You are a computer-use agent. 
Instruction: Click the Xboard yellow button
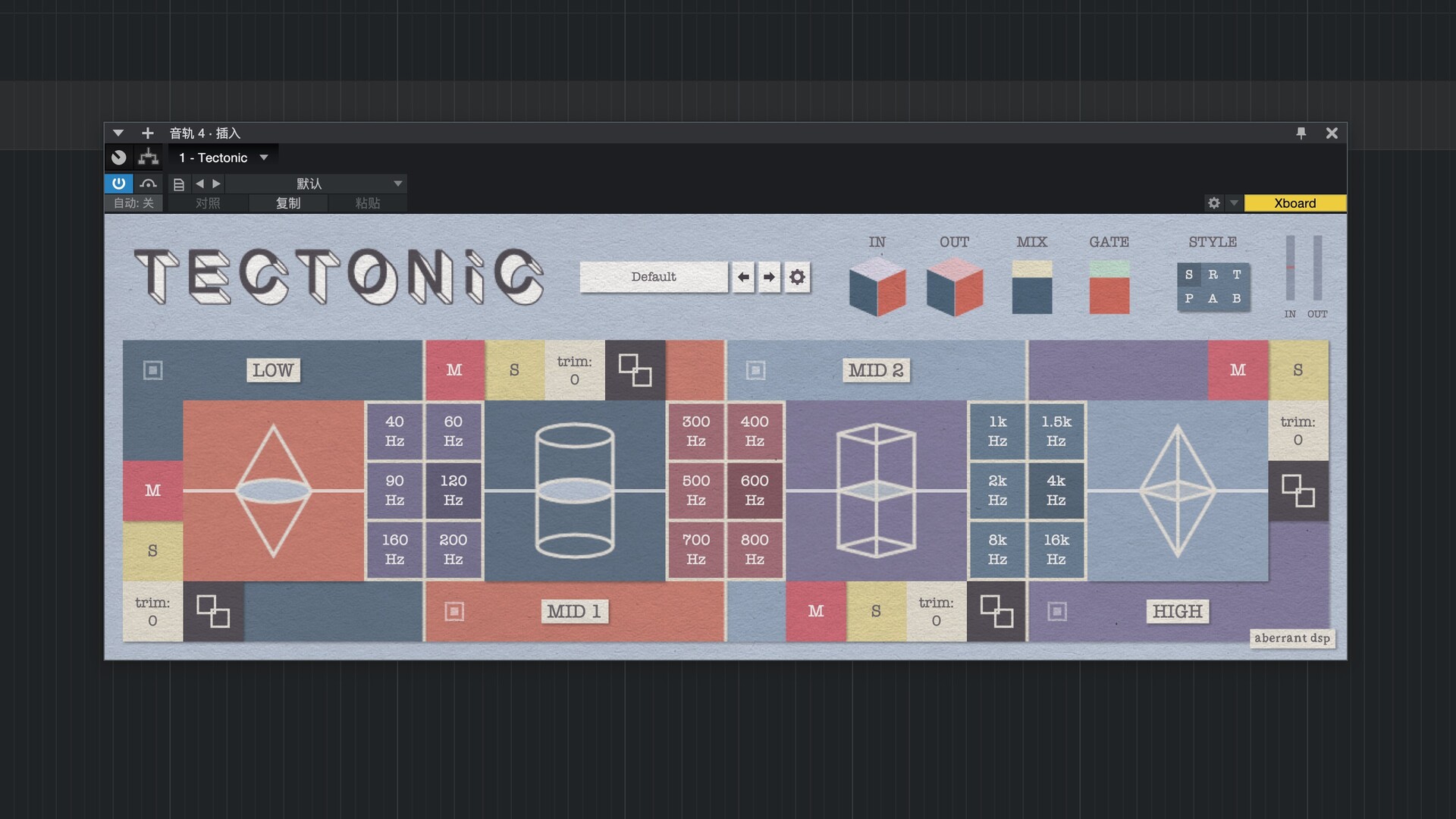pos(1295,203)
